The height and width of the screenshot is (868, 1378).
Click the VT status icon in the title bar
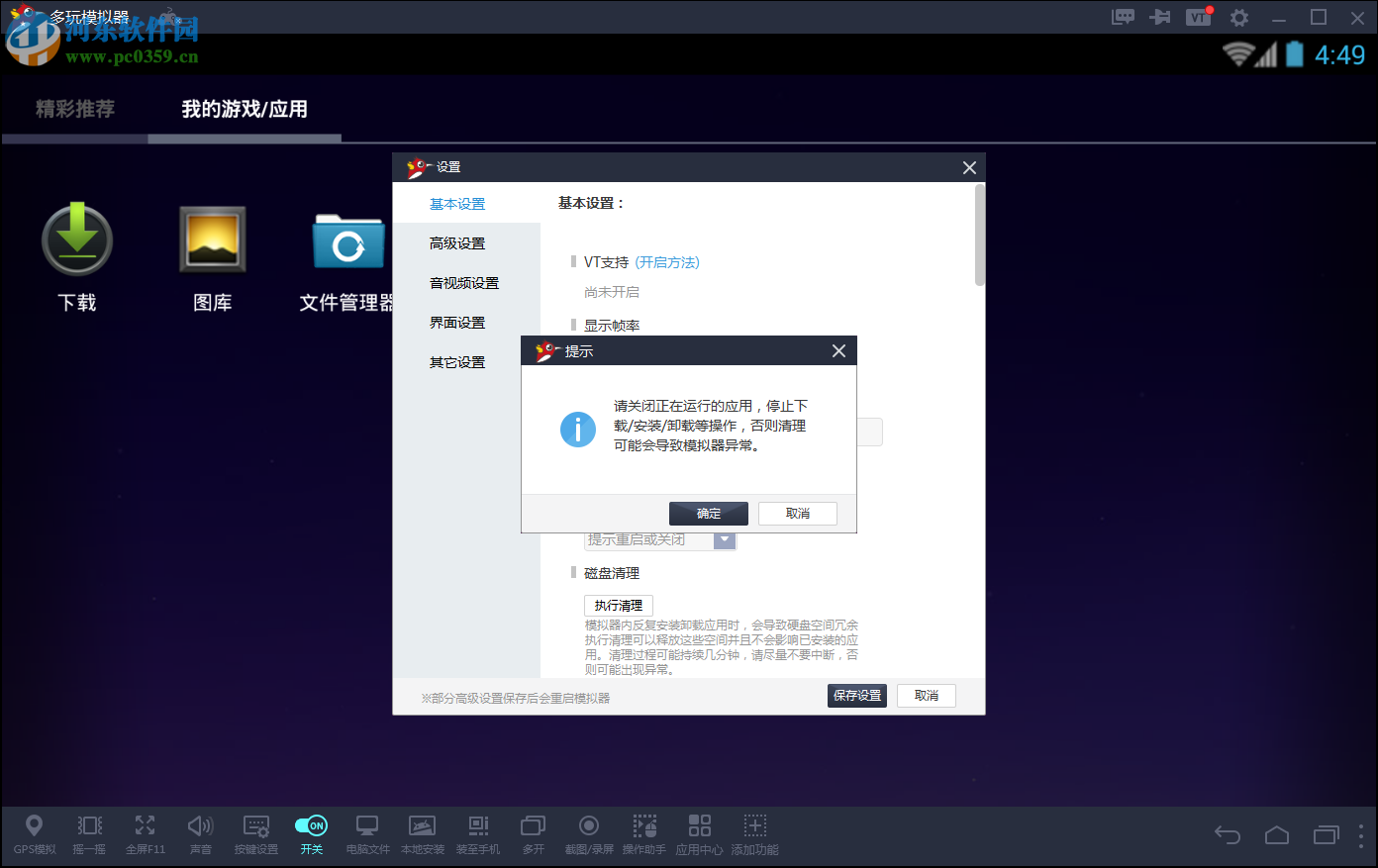click(1198, 17)
